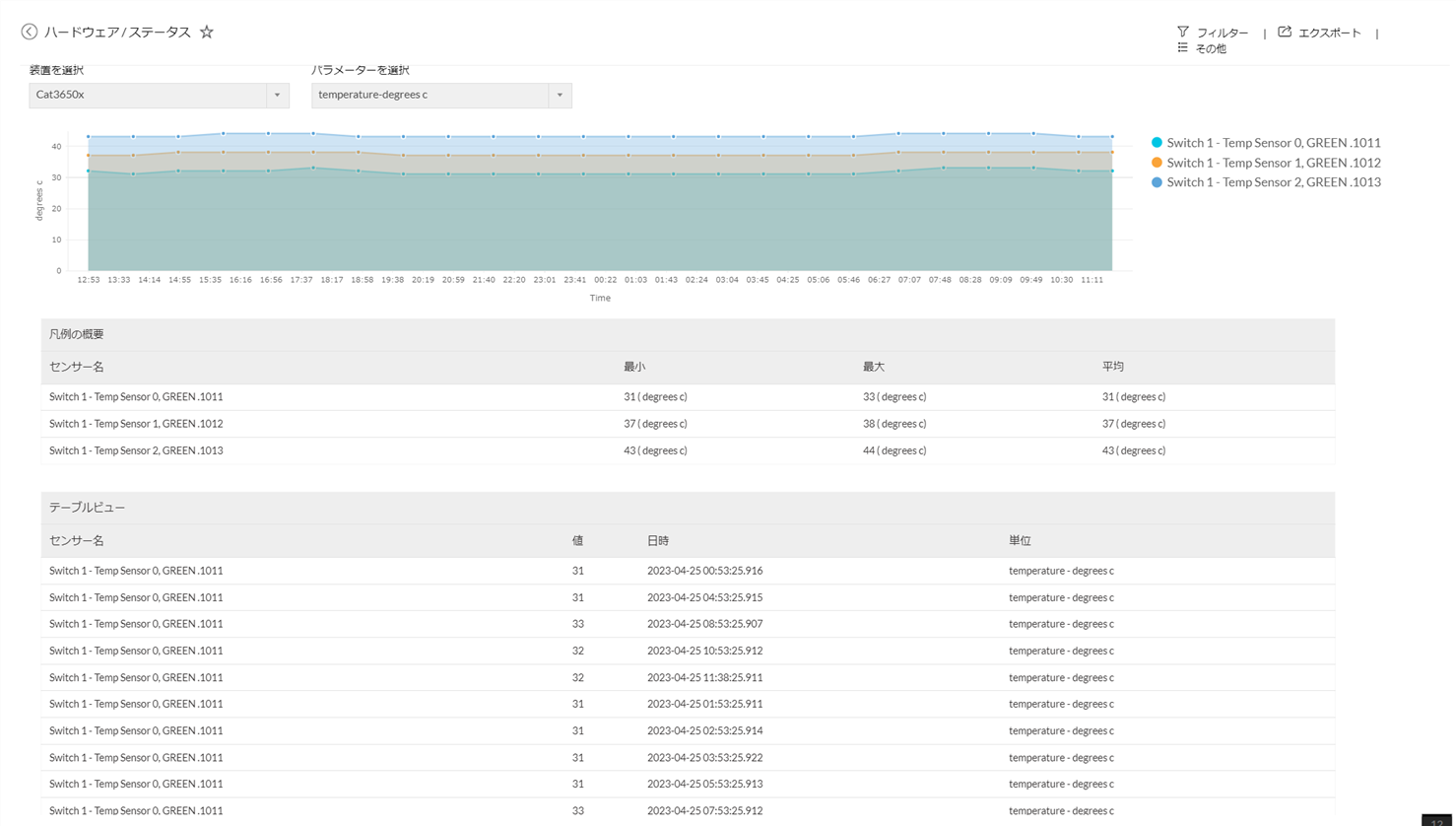Click the filter funnel icon
Image resolution: width=1456 pixels, height=826 pixels.
pos(1183,32)
